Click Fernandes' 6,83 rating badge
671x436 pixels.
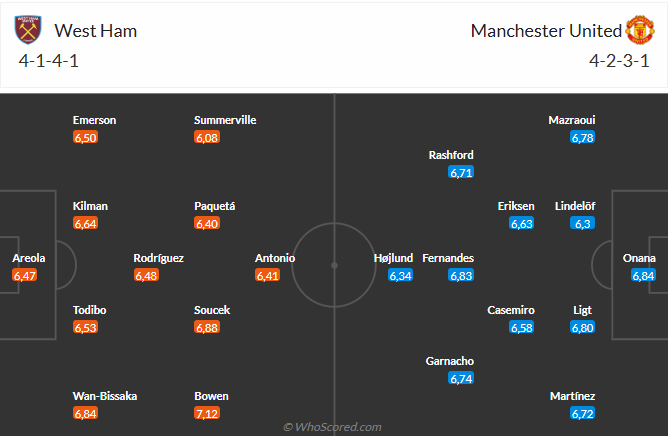coord(461,275)
